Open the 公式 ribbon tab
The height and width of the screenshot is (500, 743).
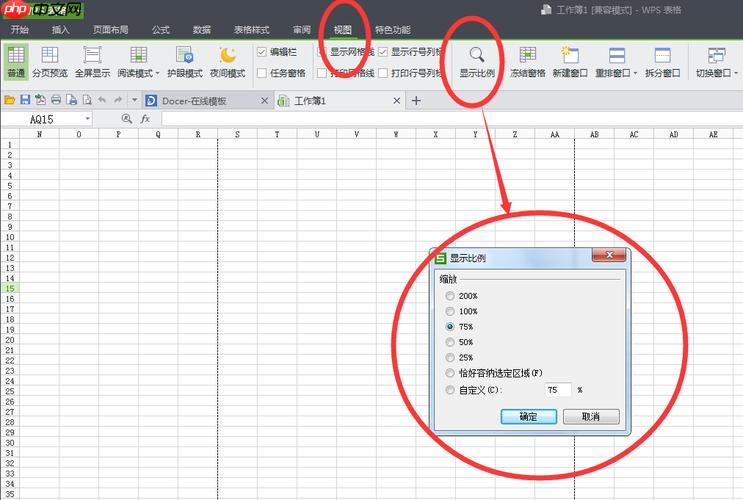click(x=161, y=30)
